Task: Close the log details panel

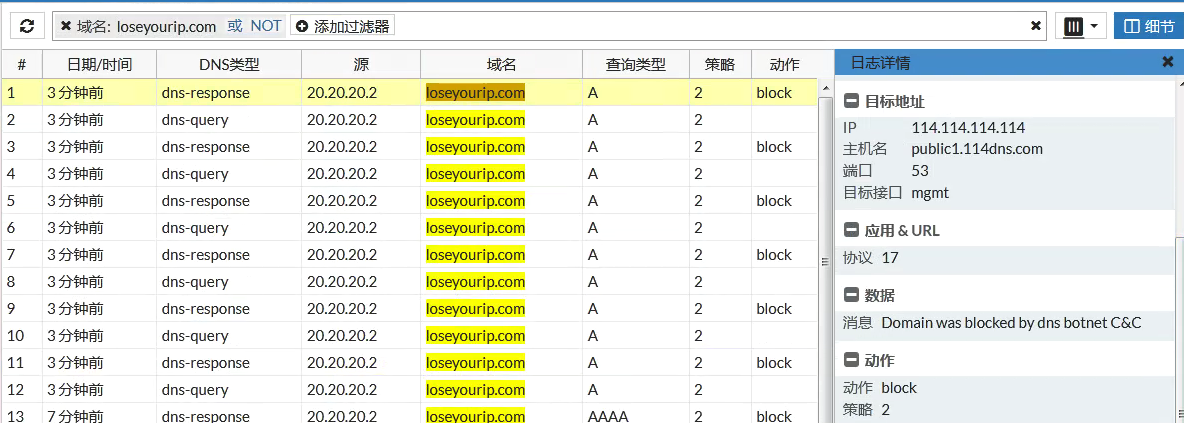Action: coord(1167,62)
